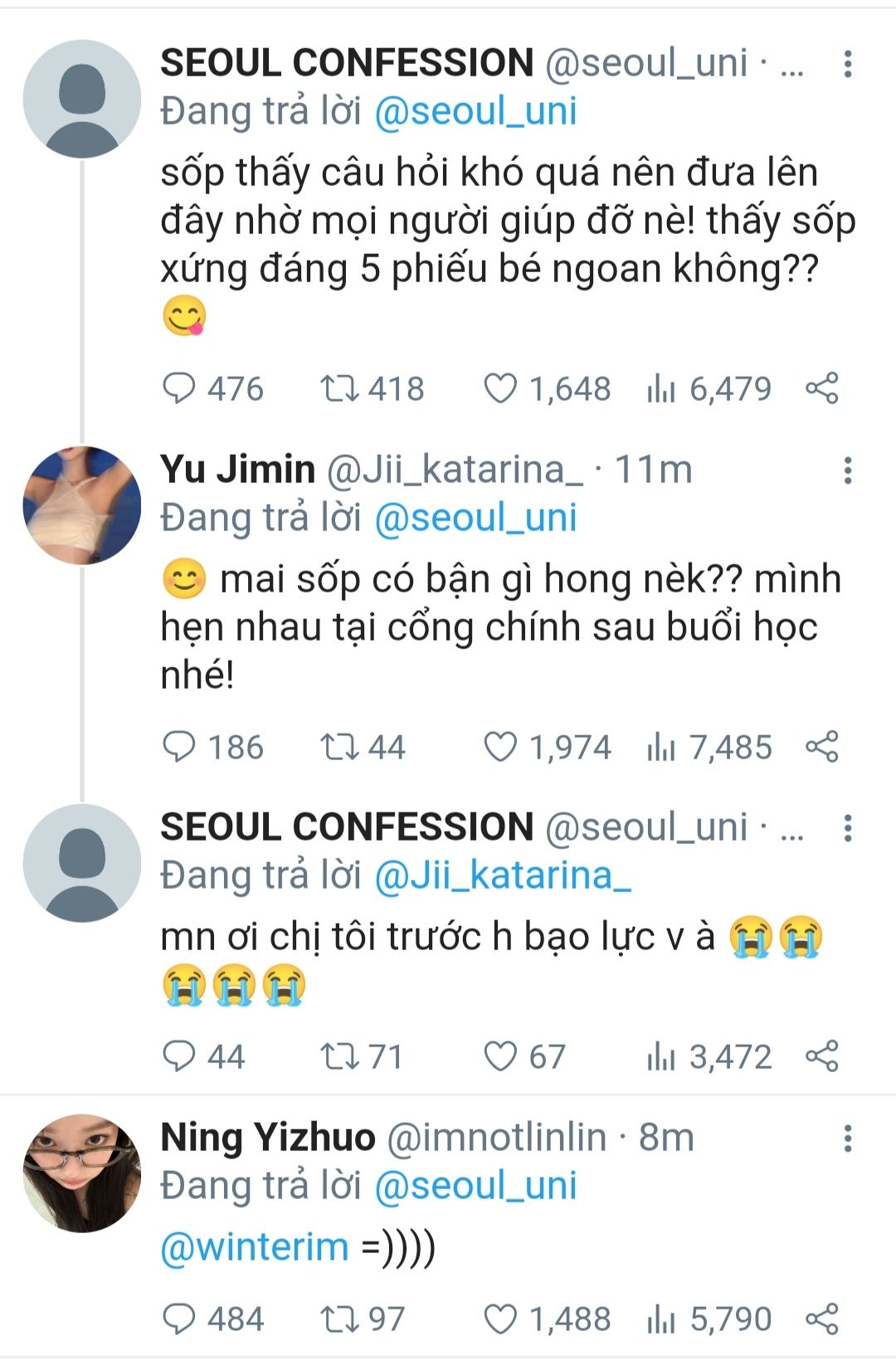Click the @winterim mention link
This screenshot has height=1360, width=896.
[254, 1247]
